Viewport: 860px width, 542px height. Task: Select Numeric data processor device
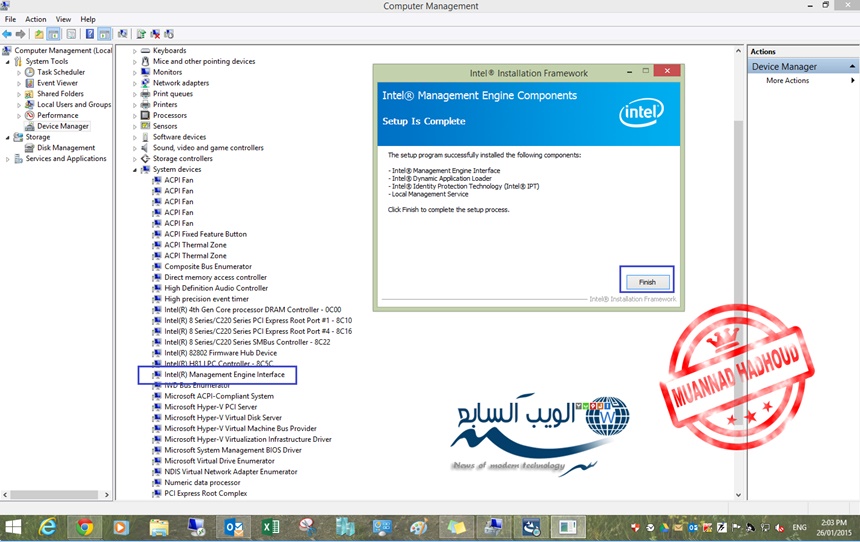202,483
